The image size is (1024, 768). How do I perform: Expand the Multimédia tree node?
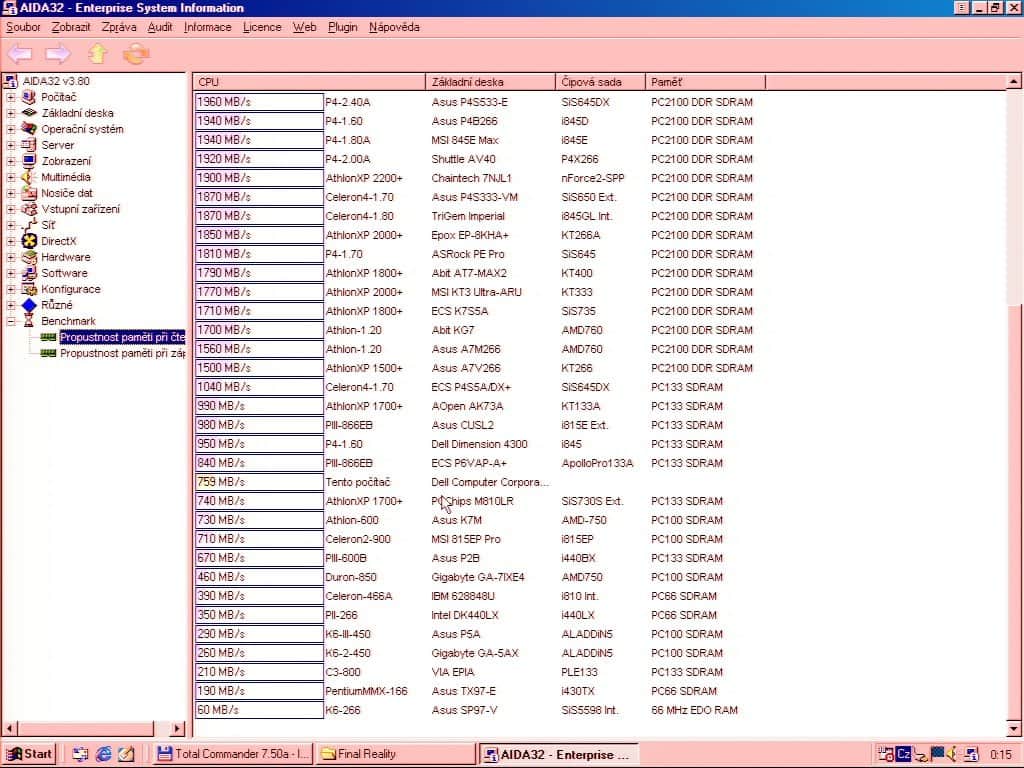10,177
